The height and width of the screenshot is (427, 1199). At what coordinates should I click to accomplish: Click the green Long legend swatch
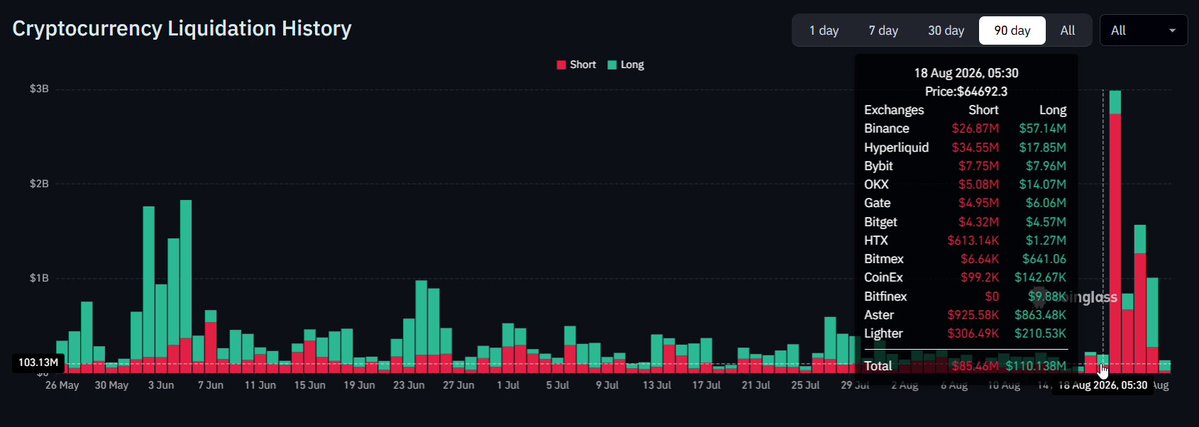612,65
